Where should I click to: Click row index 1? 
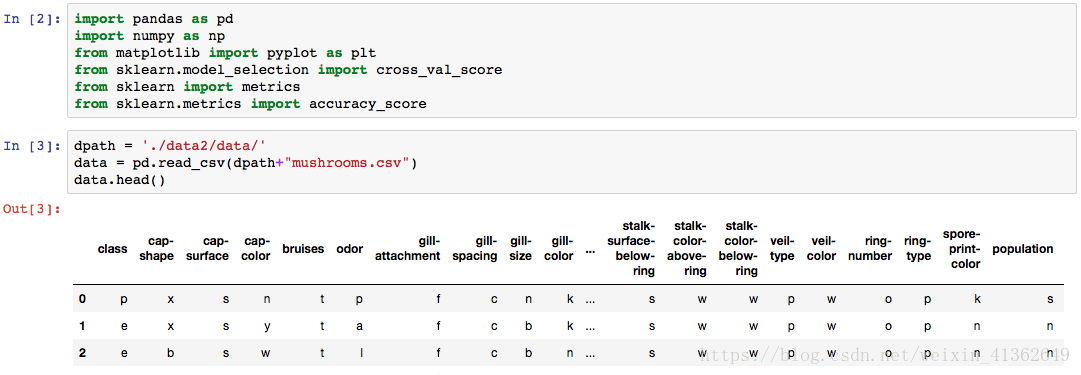[83, 326]
